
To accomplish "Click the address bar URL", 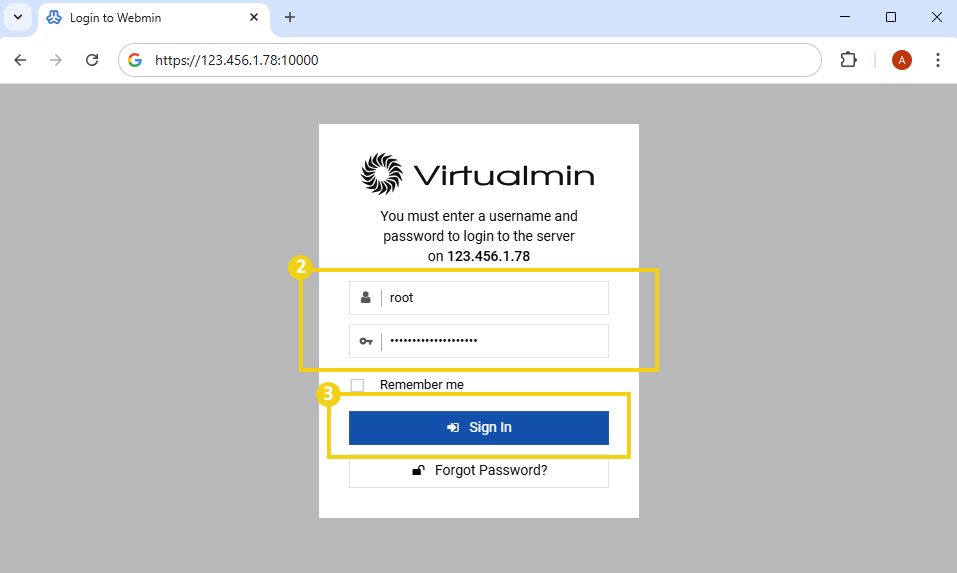I will (236, 60).
